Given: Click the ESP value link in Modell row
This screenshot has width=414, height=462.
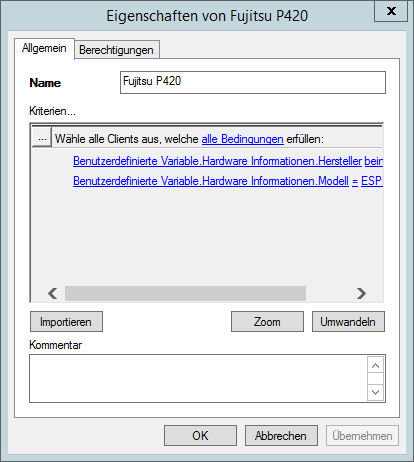Looking at the screenshot, I should click(x=372, y=181).
